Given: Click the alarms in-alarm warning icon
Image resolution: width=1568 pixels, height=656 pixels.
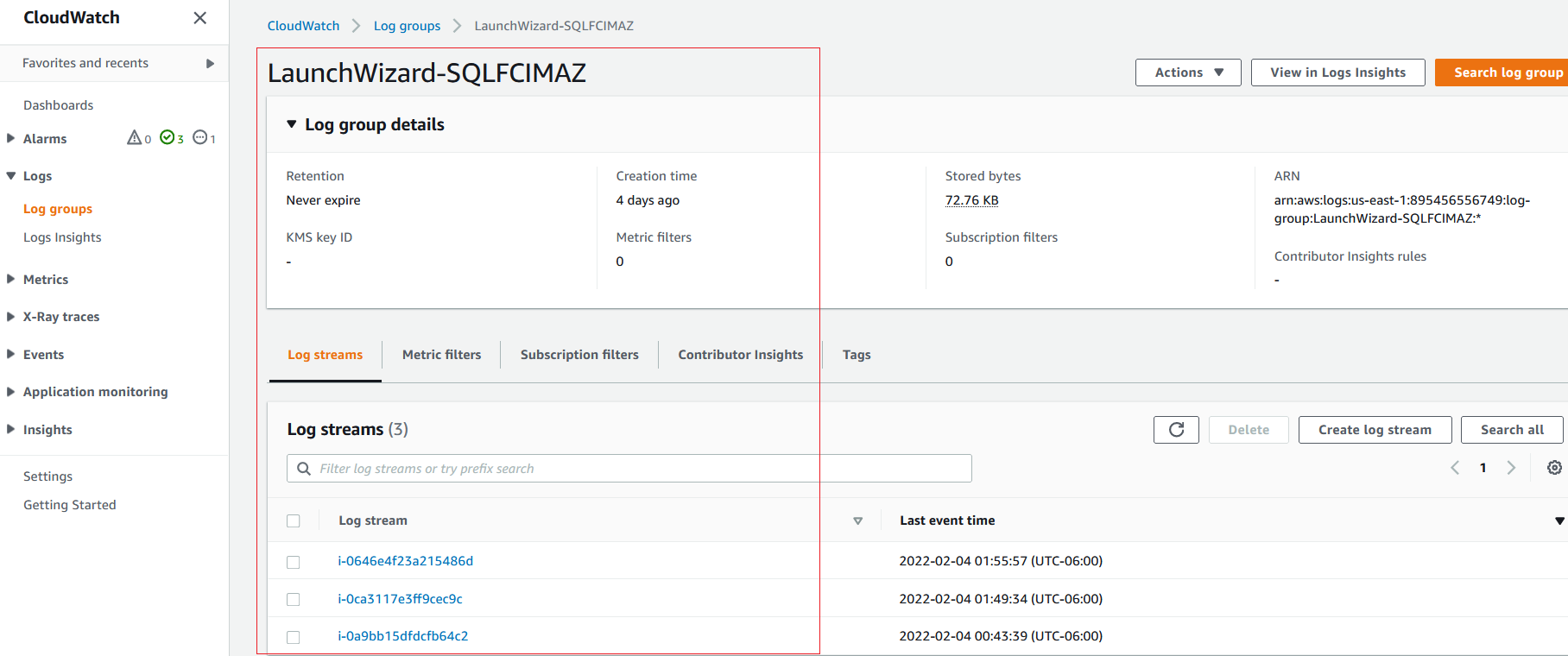Looking at the screenshot, I should pyautogui.click(x=135, y=137).
